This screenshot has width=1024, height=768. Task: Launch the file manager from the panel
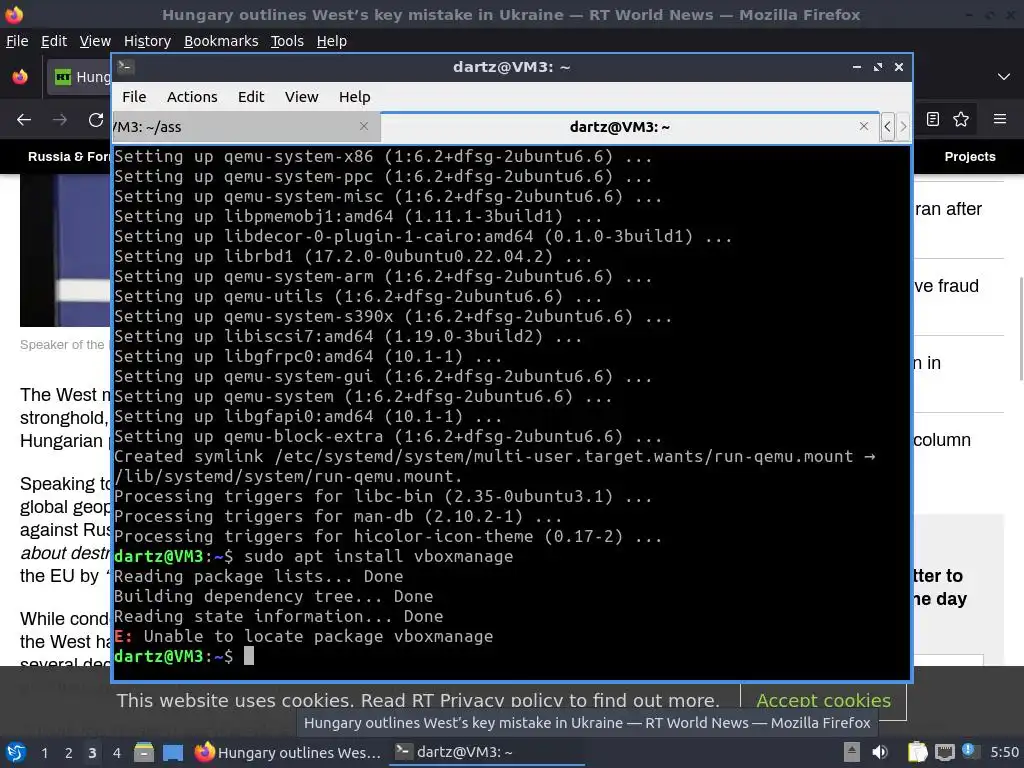(x=144, y=752)
